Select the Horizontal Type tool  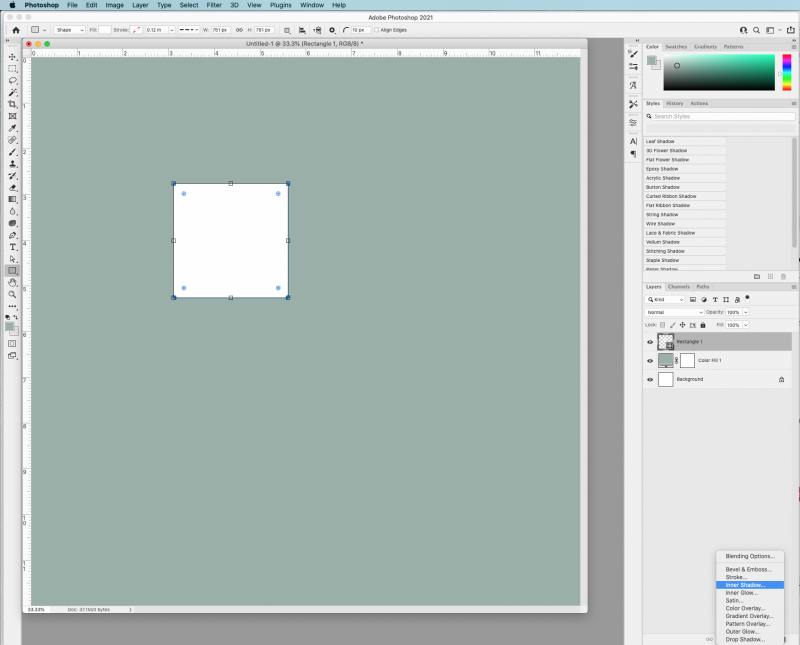(x=12, y=247)
